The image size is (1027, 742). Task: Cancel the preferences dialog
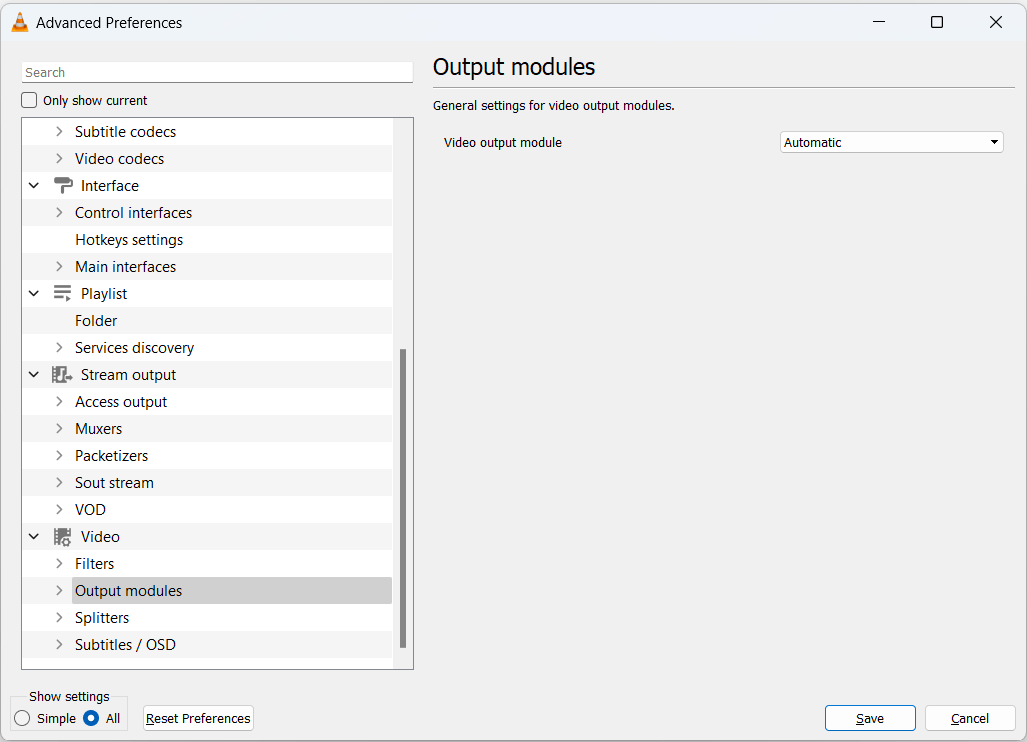[969, 717]
